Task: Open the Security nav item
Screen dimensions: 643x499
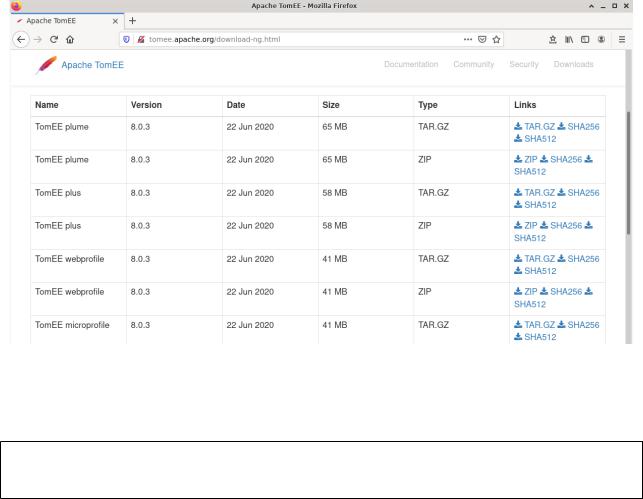Action: click(x=524, y=64)
